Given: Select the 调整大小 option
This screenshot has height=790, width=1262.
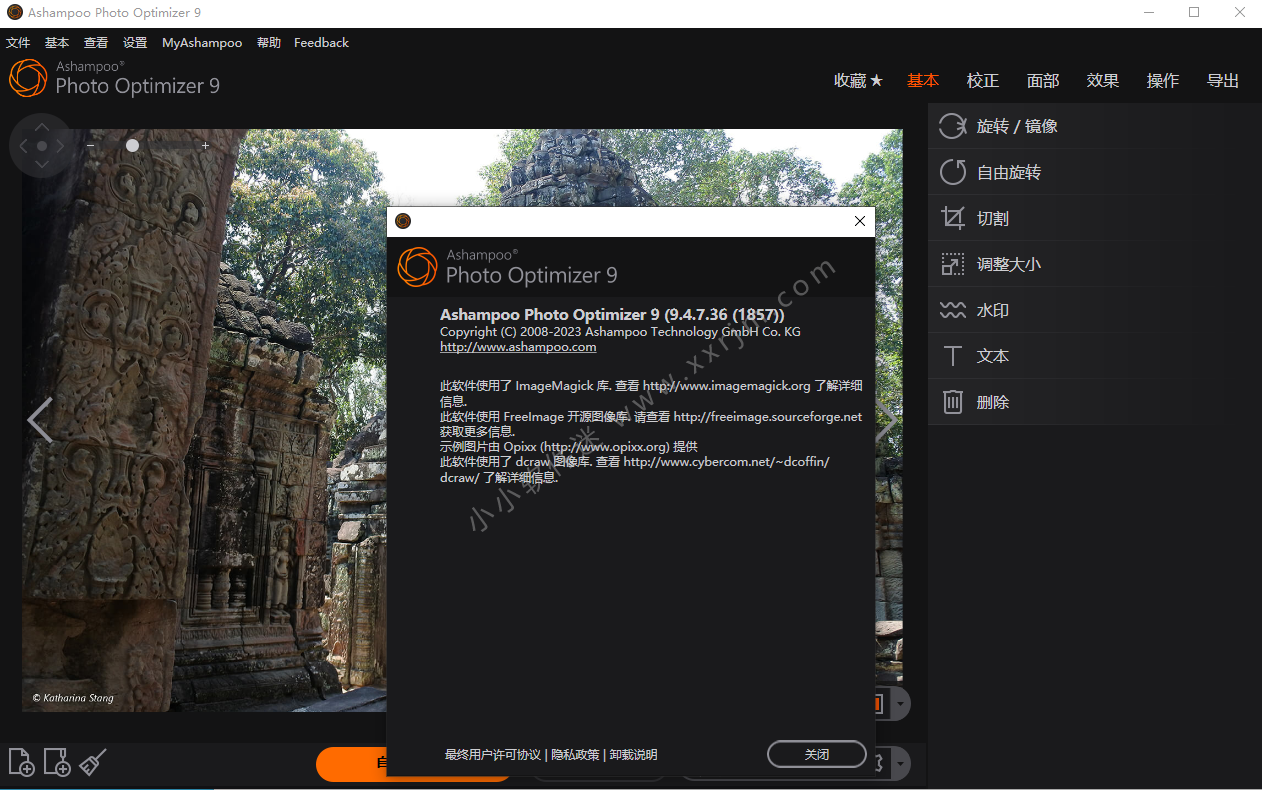Looking at the screenshot, I should [1095, 264].
